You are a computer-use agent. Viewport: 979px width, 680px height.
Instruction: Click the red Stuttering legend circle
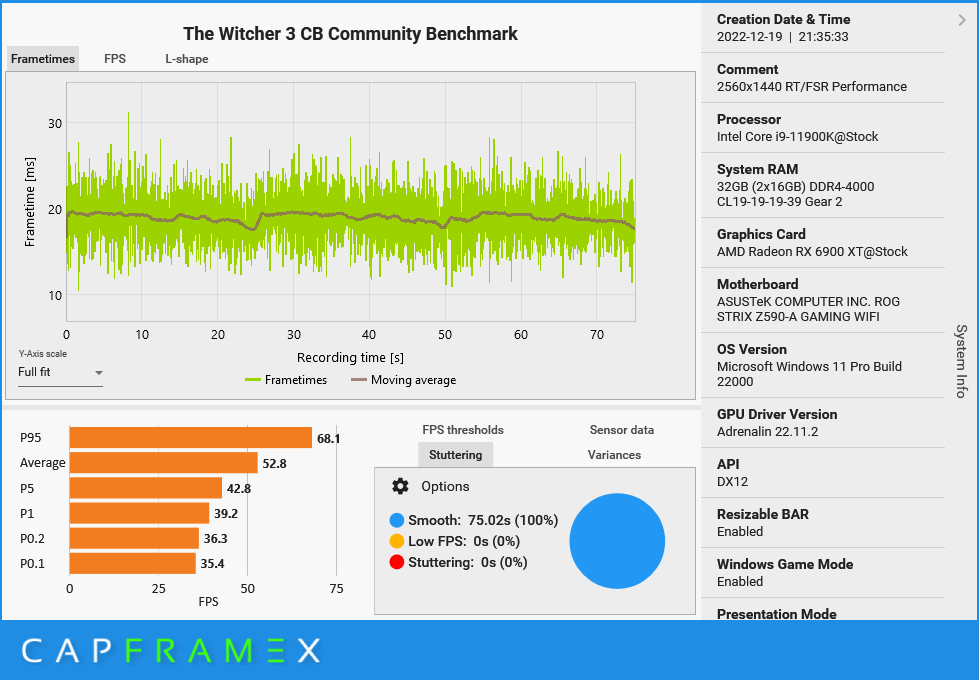click(396, 562)
